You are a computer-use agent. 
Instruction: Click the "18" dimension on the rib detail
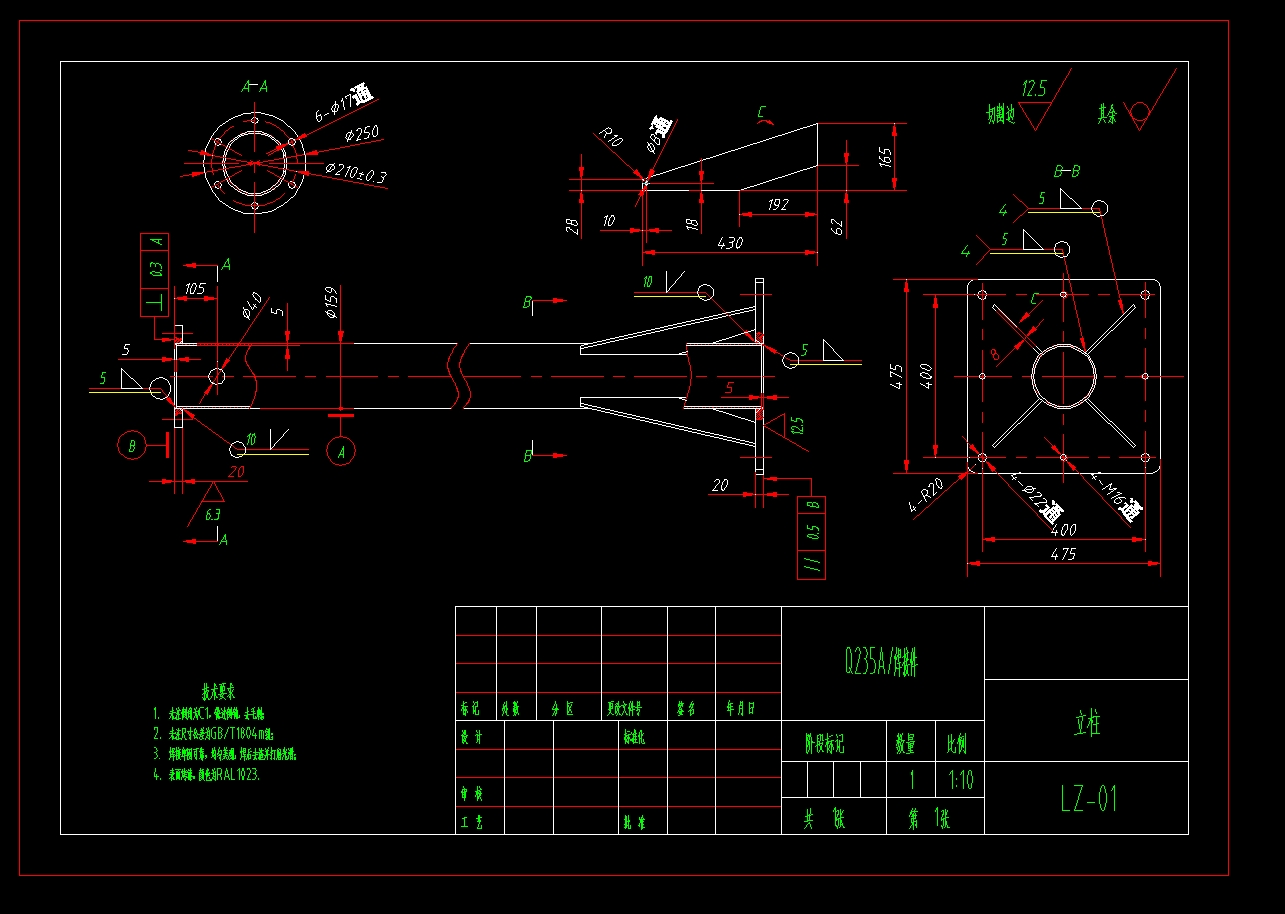coord(693,225)
